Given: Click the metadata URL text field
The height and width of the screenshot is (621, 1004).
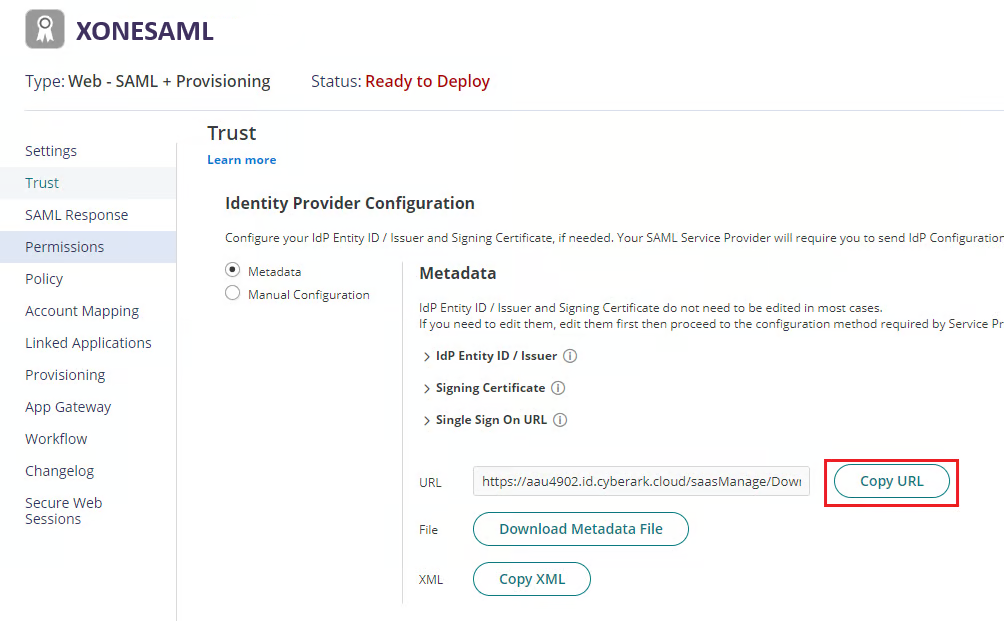Looking at the screenshot, I should pos(641,481).
